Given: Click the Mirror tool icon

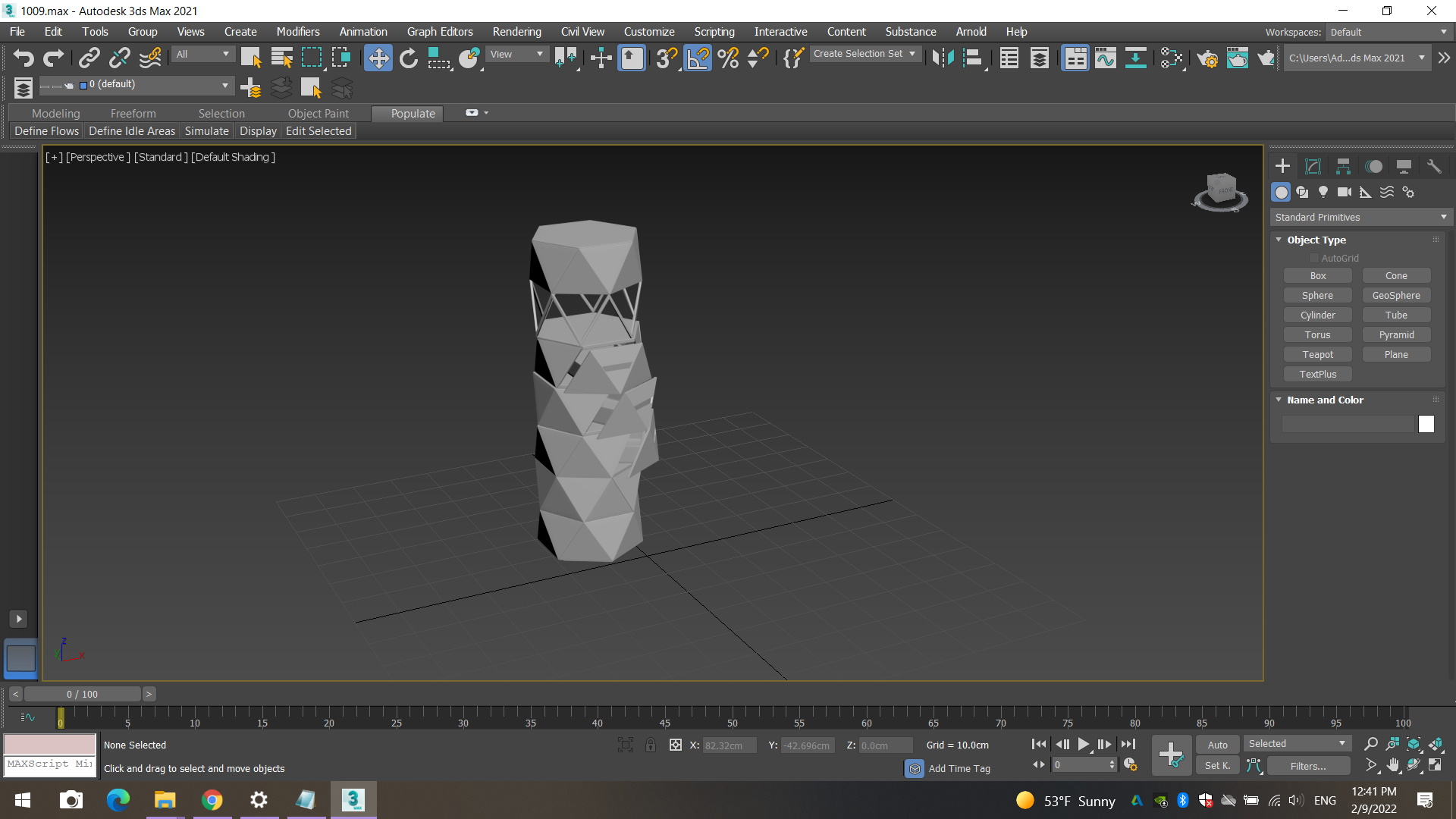Looking at the screenshot, I should tap(943, 58).
